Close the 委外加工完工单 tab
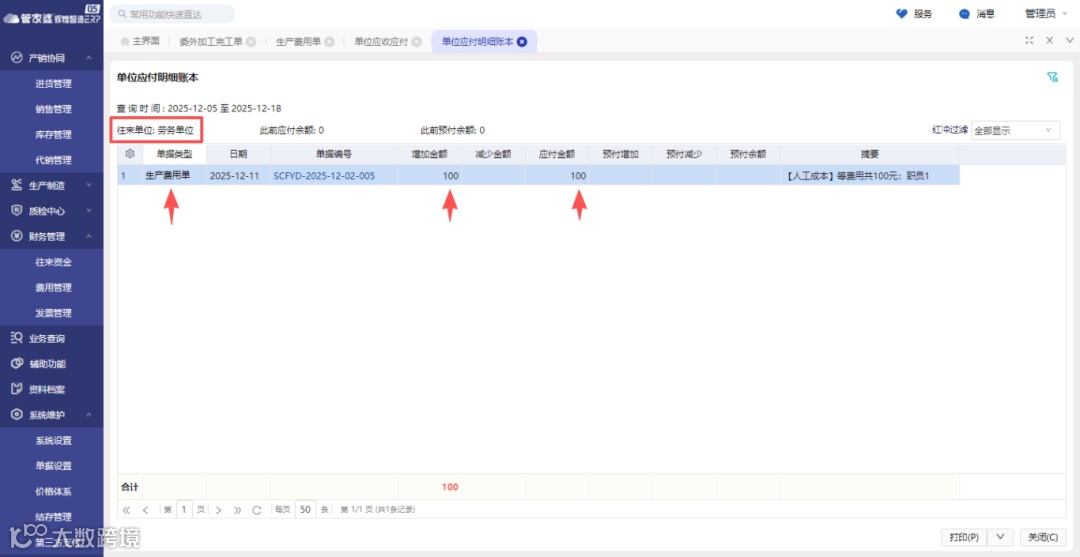 [251, 41]
